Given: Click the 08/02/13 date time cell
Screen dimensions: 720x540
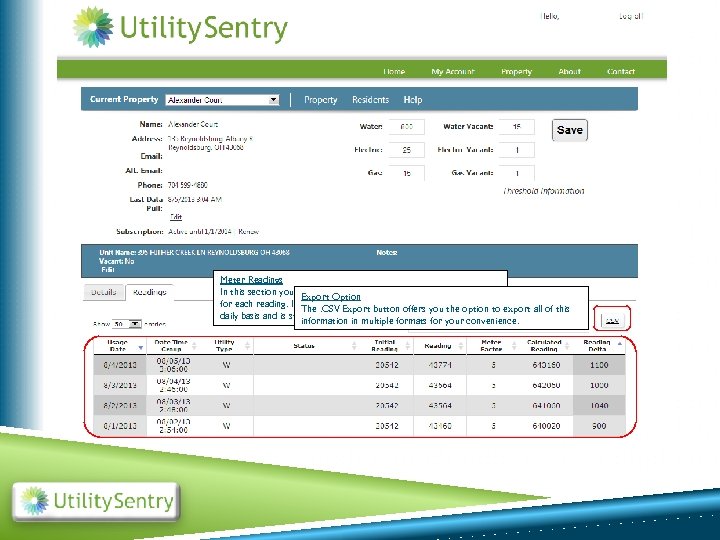Looking at the screenshot, I should [x=173, y=426].
